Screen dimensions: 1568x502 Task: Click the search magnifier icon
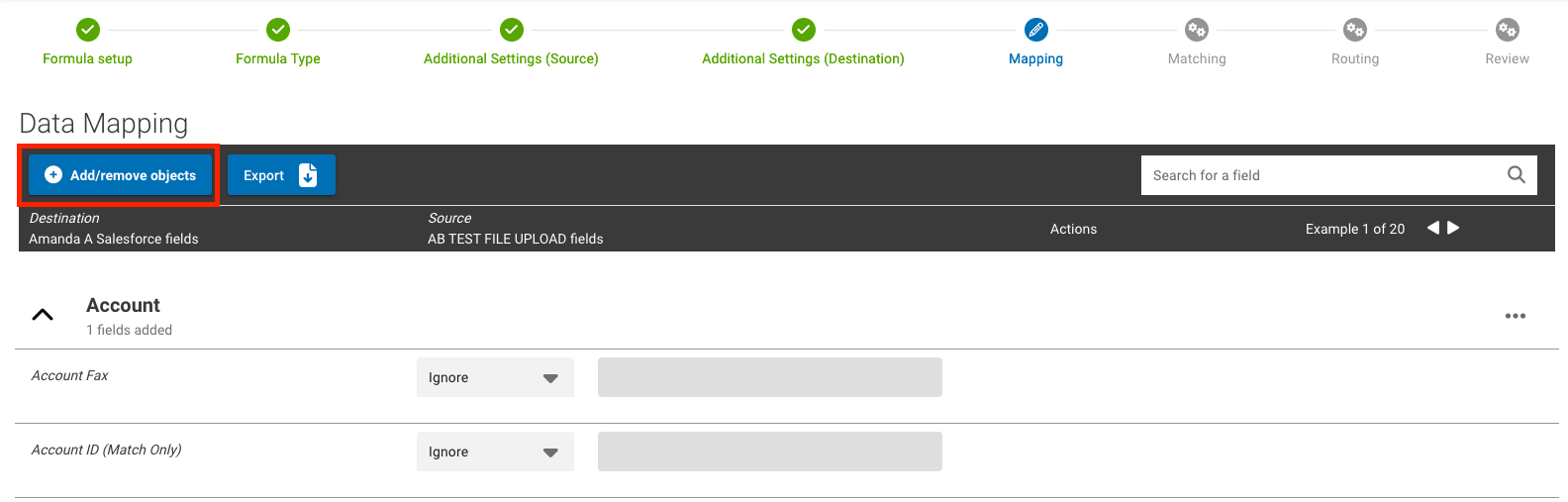(1516, 175)
